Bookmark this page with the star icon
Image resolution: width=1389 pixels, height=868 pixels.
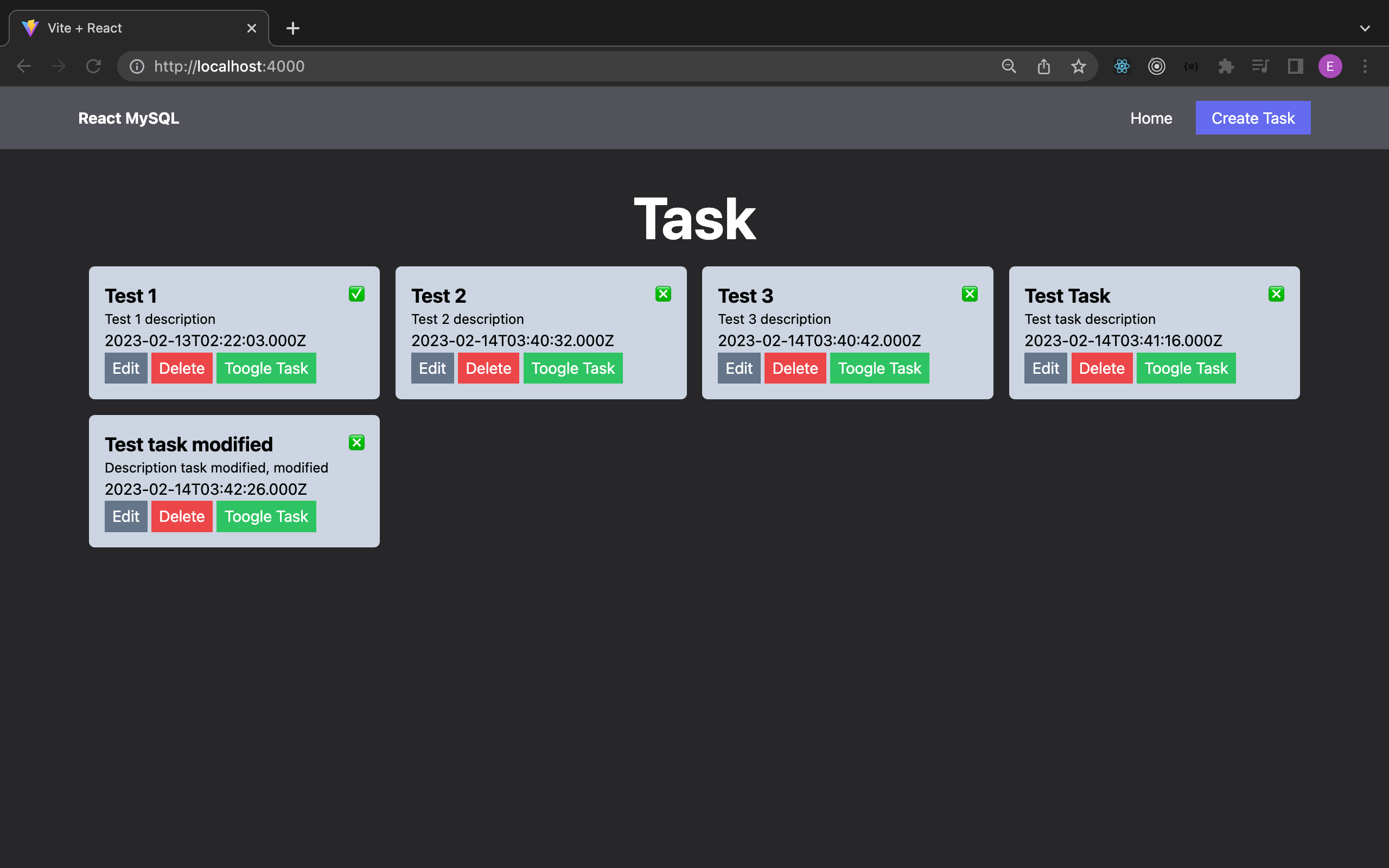click(1078, 67)
